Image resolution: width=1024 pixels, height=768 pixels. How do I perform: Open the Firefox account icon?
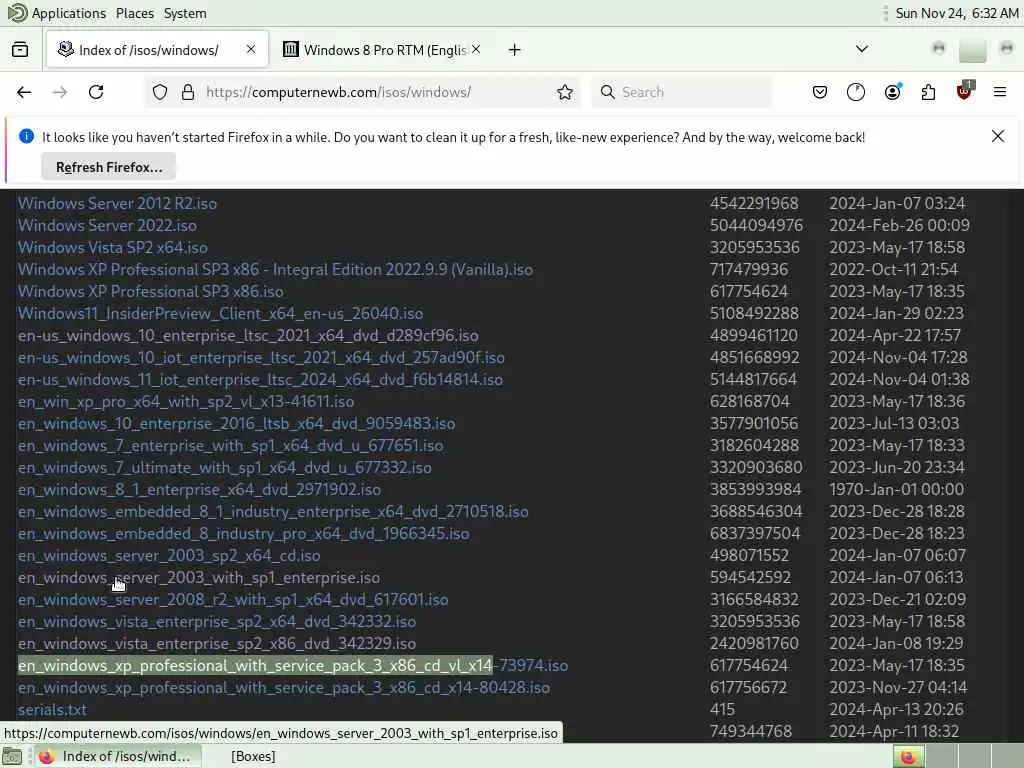click(893, 92)
